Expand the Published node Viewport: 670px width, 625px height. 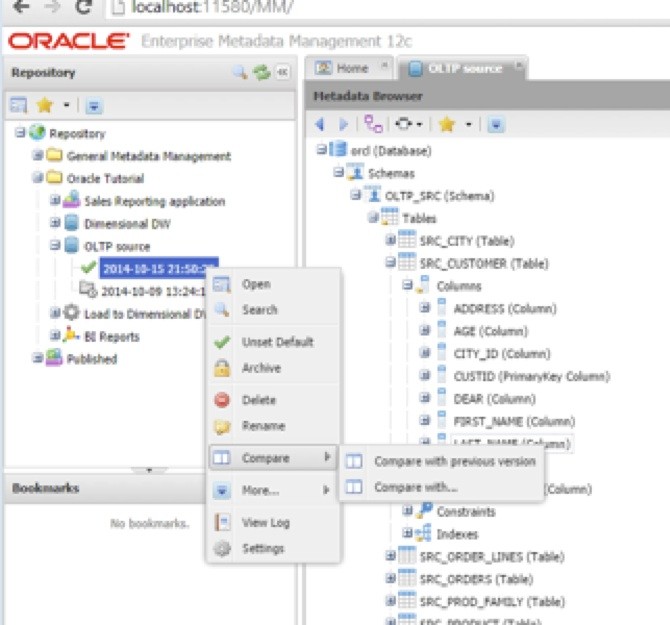coord(38,358)
